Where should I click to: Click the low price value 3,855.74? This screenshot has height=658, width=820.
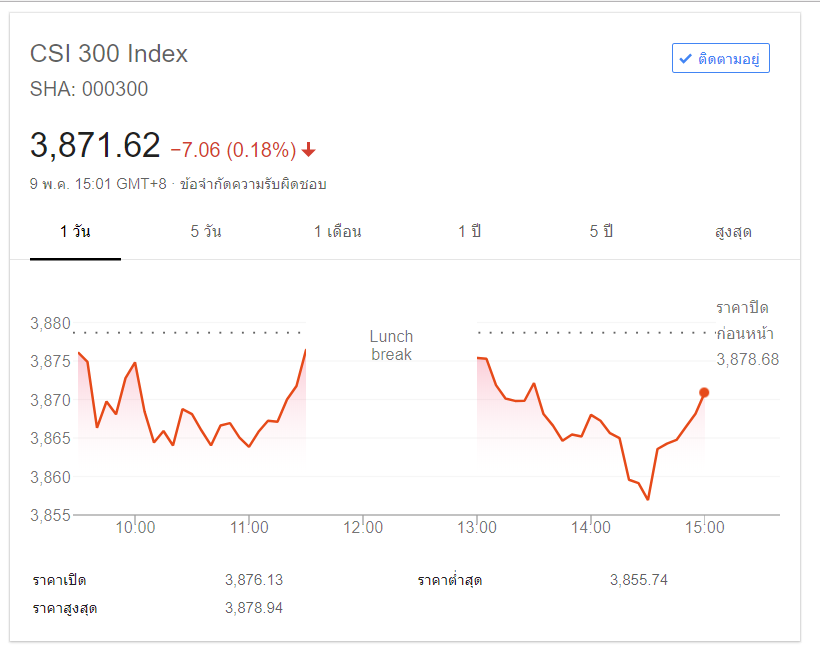[x=638, y=579]
